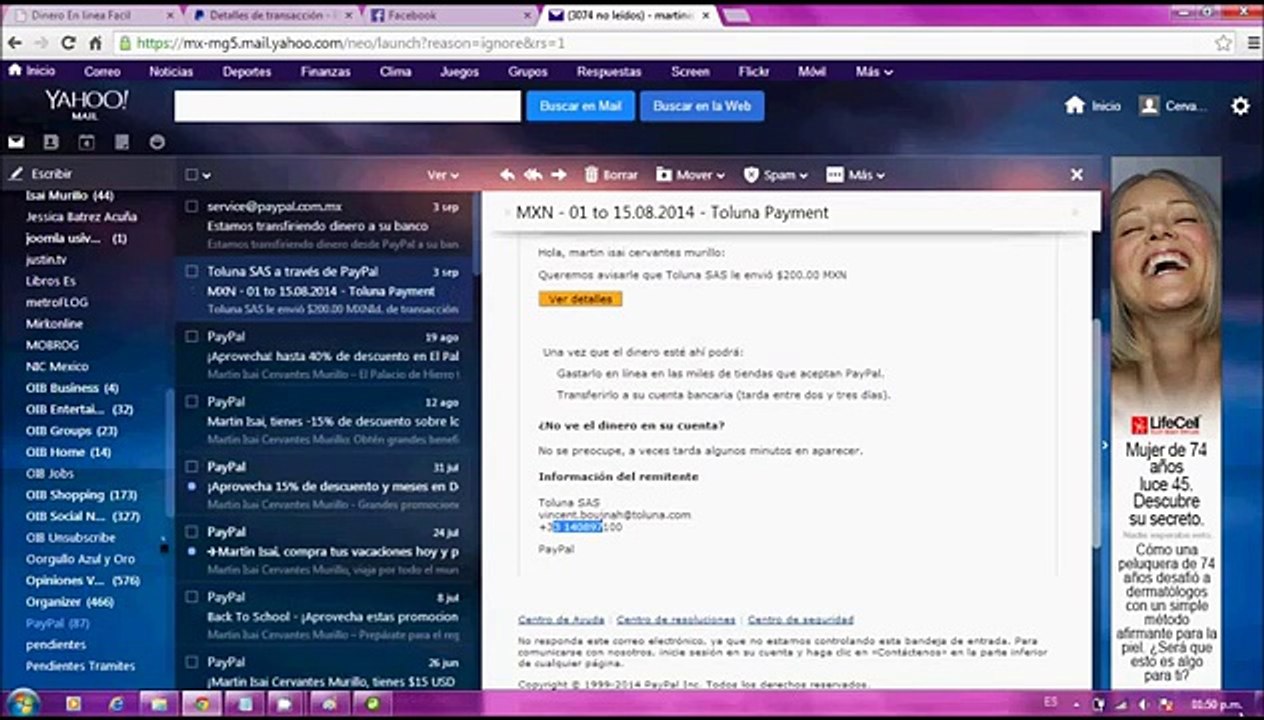This screenshot has height=720, width=1264.
Task: Open the Más actions dropdown
Action: tap(855, 174)
